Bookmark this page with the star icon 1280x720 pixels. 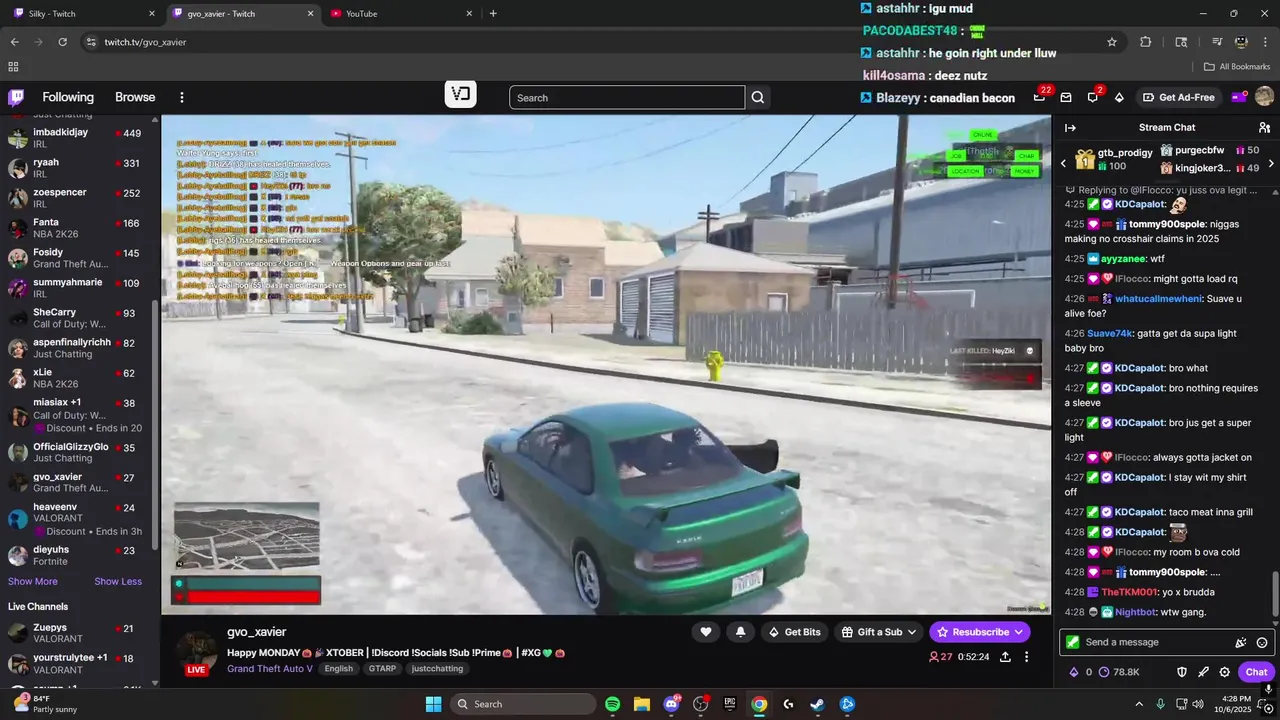coord(1112,42)
